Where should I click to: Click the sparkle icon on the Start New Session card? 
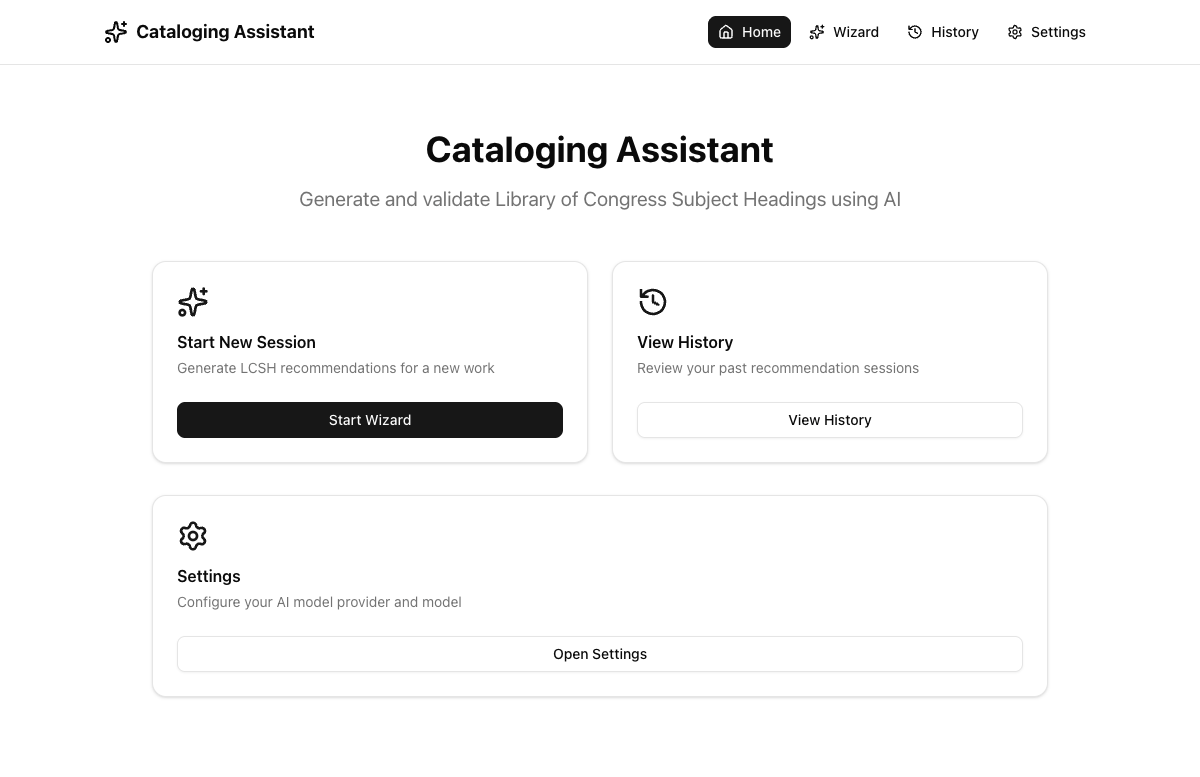tap(193, 302)
